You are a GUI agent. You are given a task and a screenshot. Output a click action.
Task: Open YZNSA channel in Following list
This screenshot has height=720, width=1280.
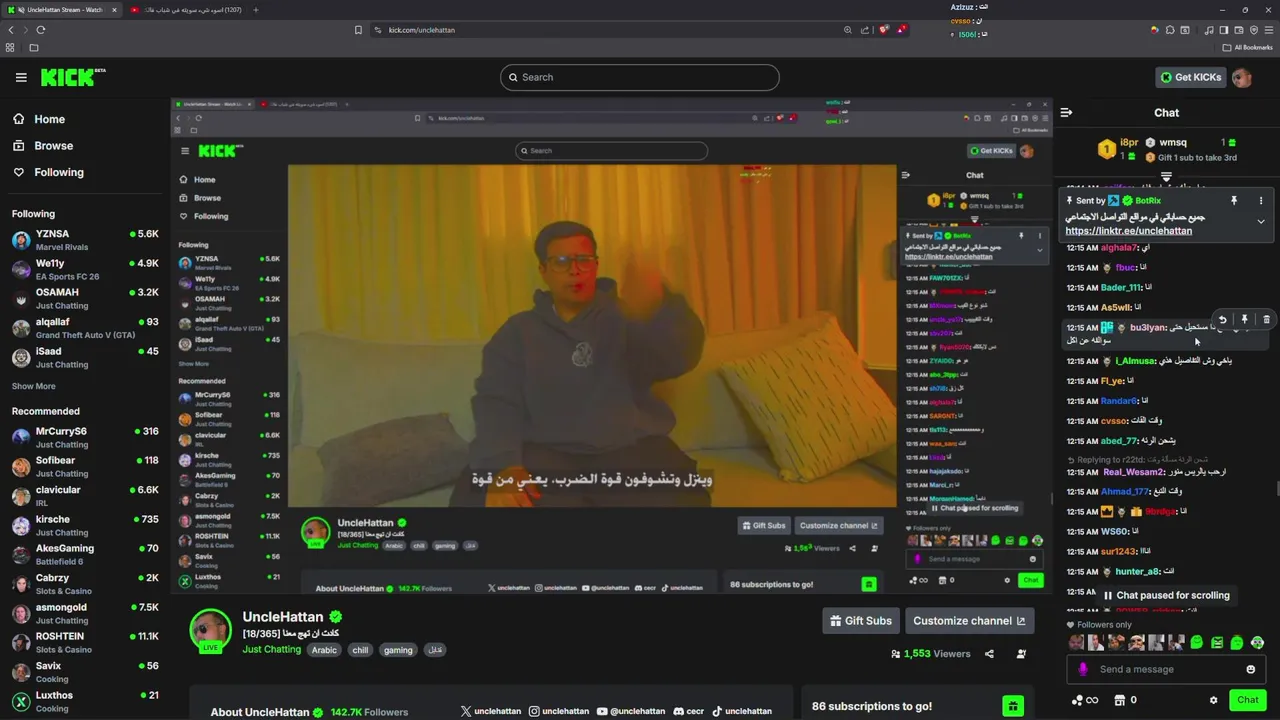[x=85, y=240]
